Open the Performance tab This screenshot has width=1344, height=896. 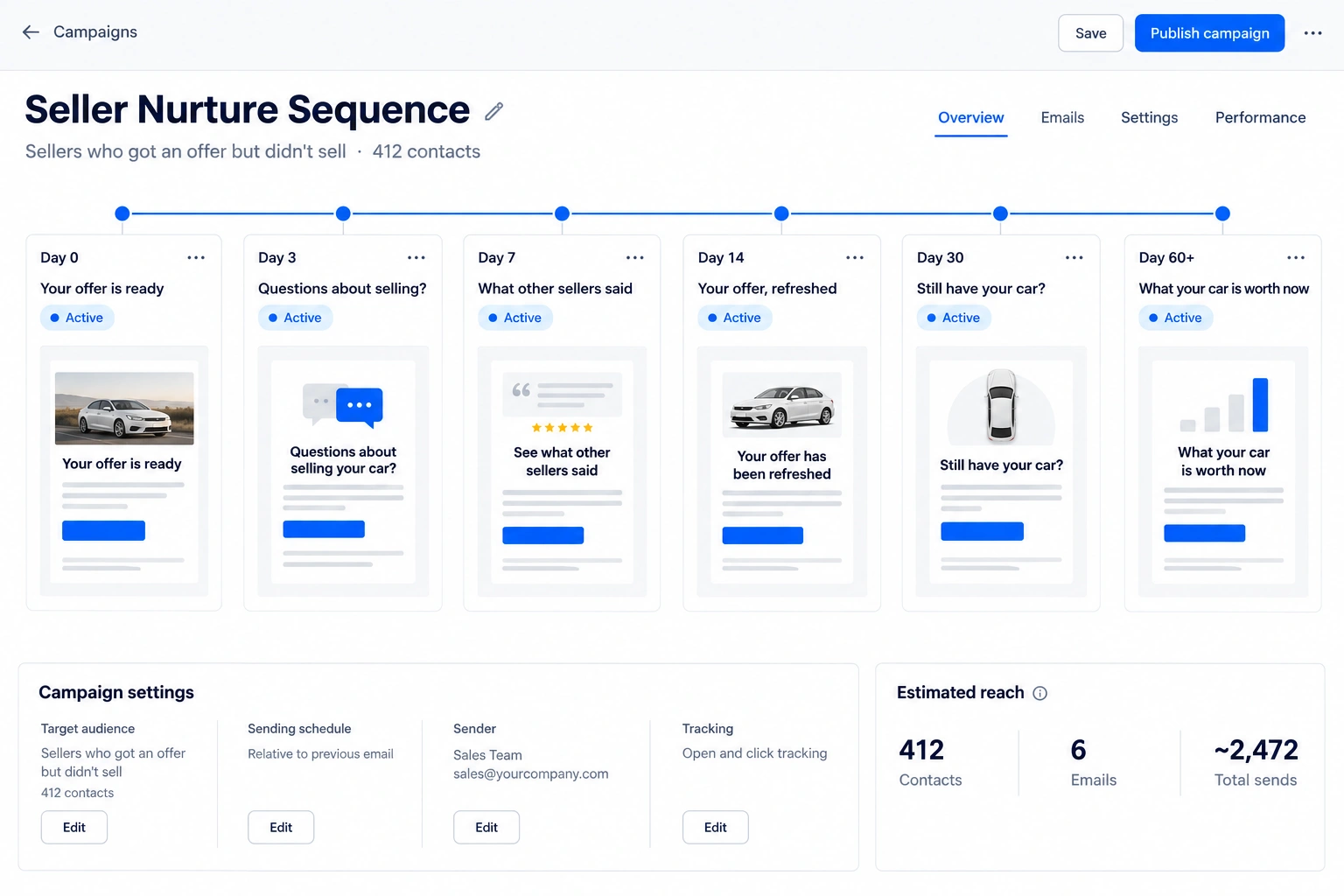point(1260,117)
